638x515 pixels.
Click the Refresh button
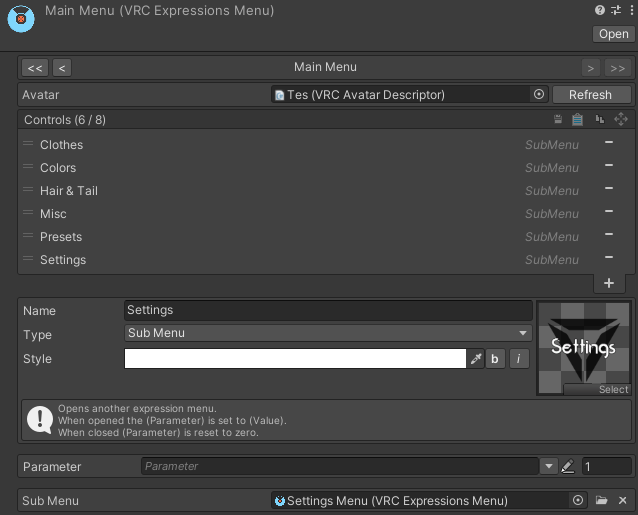(x=590, y=94)
